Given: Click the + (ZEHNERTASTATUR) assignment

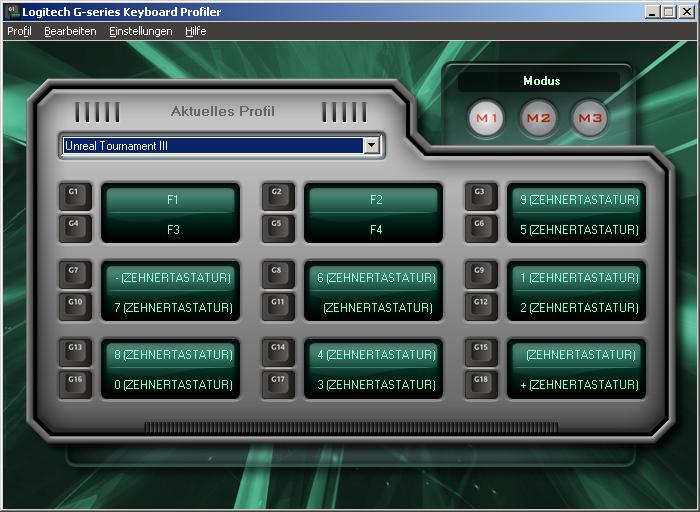Looking at the screenshot, I should 576,384.
